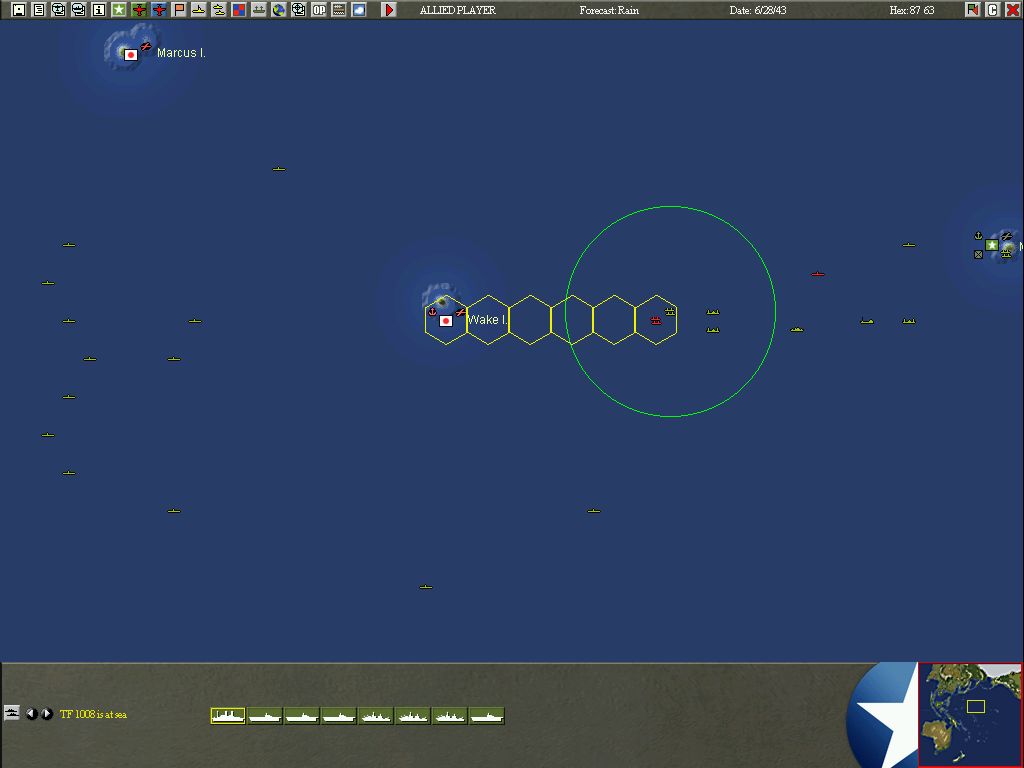Viewport: 1024px width, 768px height.
Task: Go to next task force with right arrow
Action: click(x=47, y=714)
